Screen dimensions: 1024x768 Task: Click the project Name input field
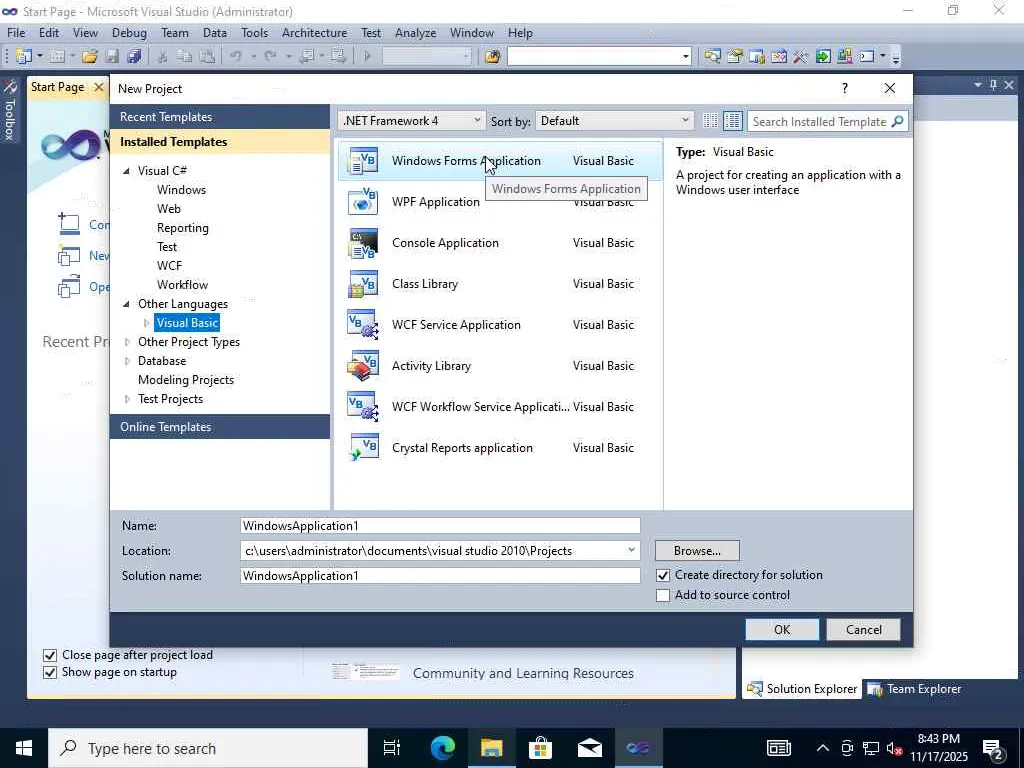440,526
